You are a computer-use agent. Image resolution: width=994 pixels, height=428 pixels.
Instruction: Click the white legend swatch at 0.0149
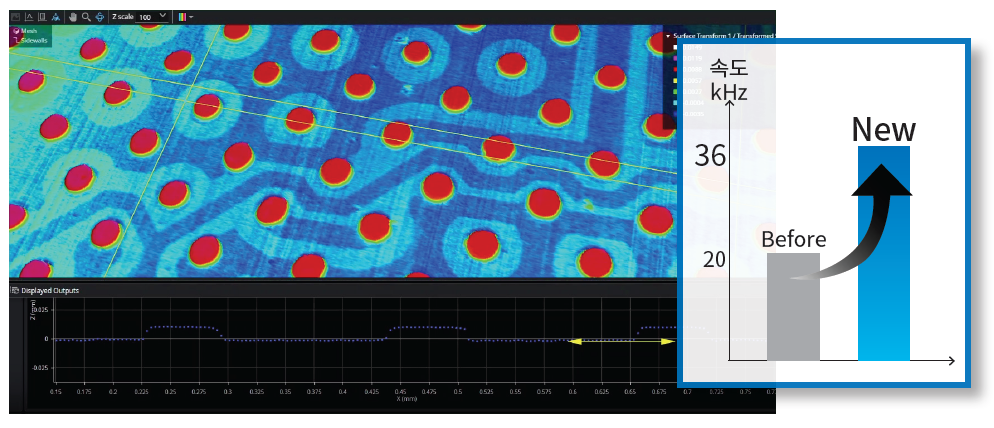(677, 47)
